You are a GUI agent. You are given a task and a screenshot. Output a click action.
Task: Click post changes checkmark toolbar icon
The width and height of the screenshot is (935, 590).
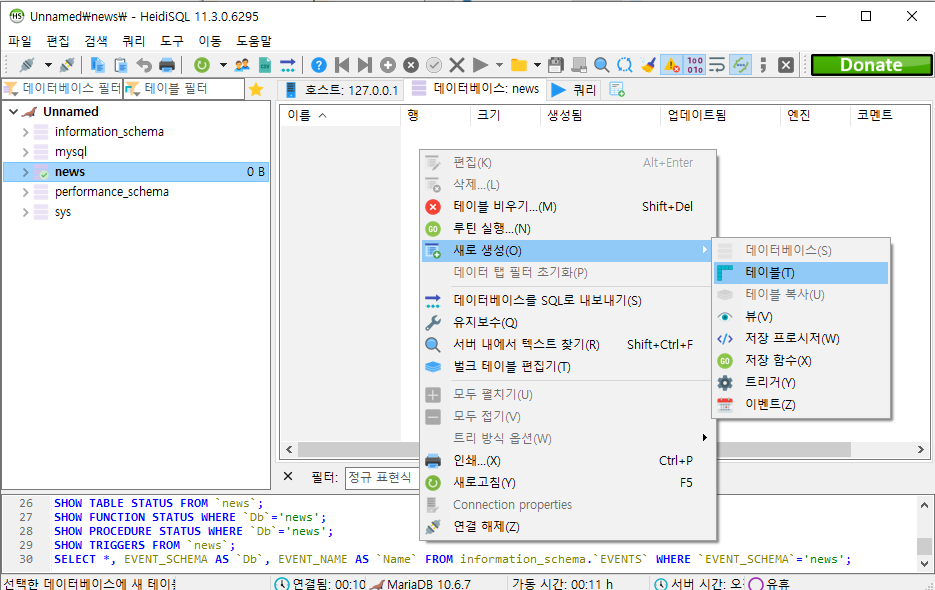click(434, 65)
